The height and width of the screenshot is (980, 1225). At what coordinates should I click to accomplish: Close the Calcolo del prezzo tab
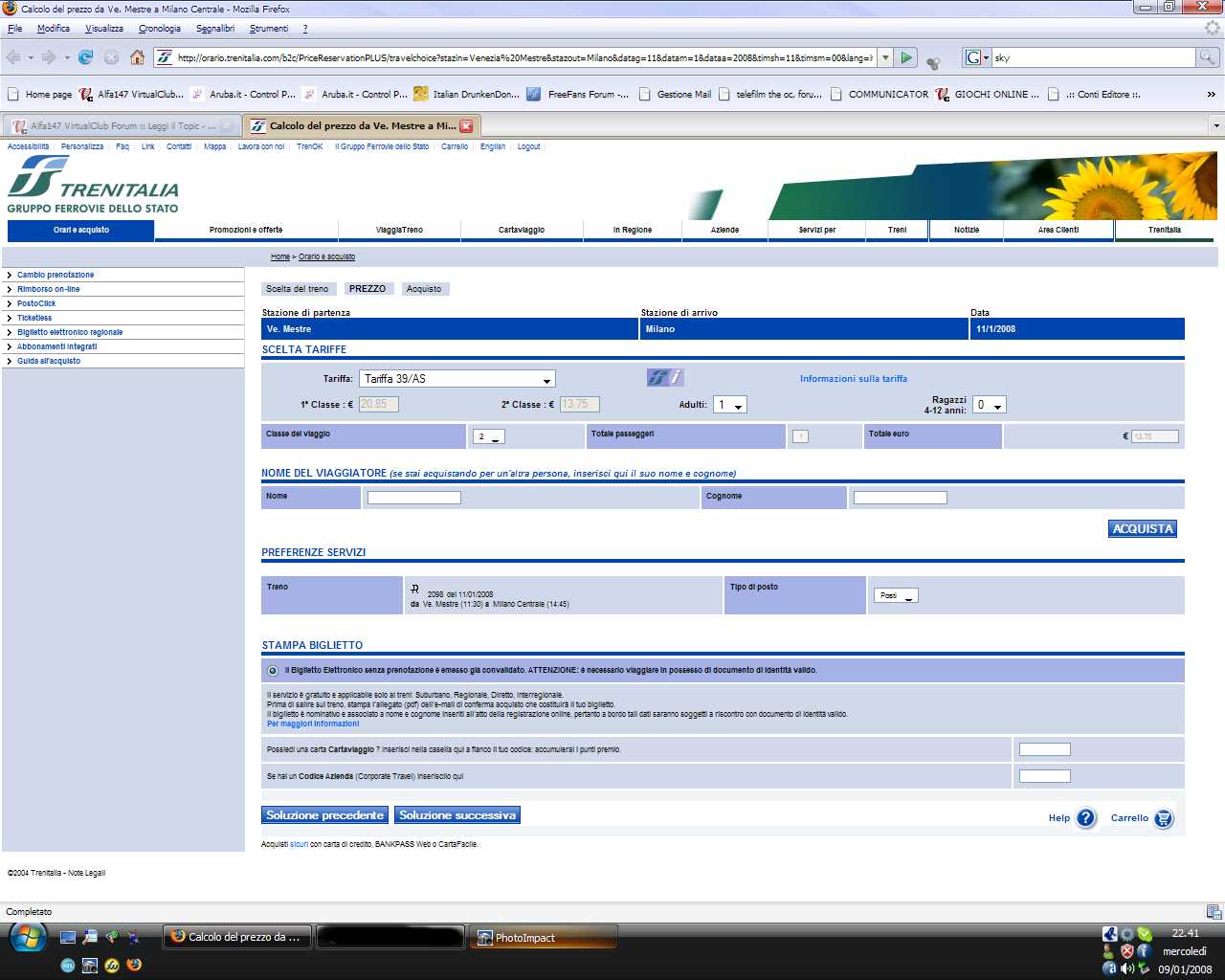[466, 125]
